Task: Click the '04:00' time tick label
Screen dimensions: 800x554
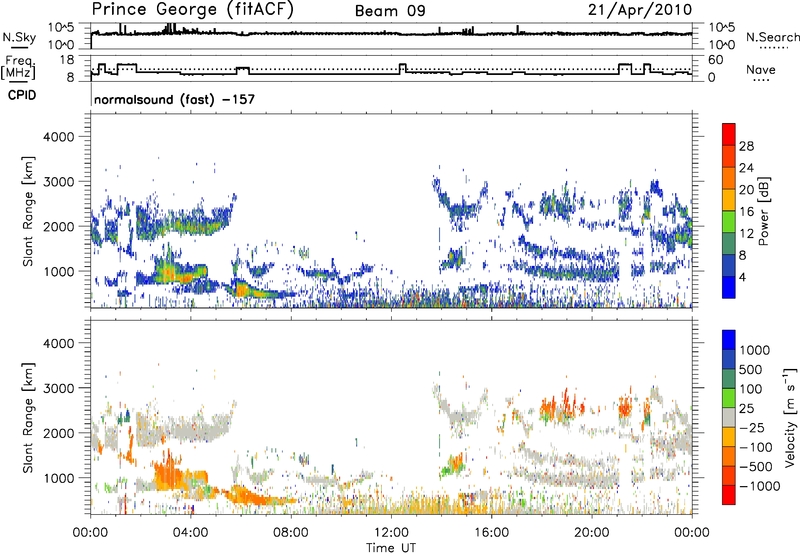Action: click(191, 533)
